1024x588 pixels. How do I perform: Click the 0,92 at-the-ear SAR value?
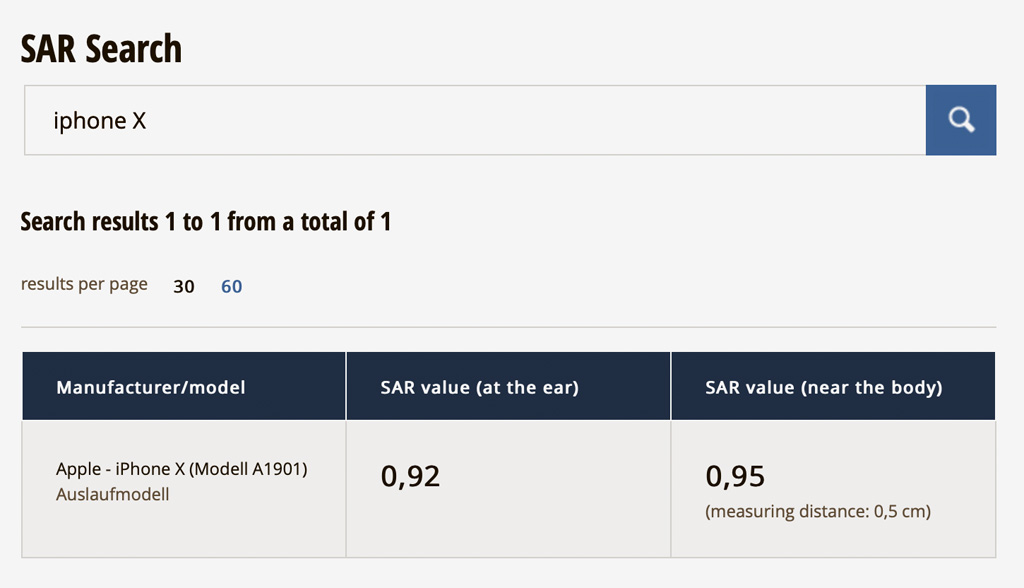coord(410,477)
